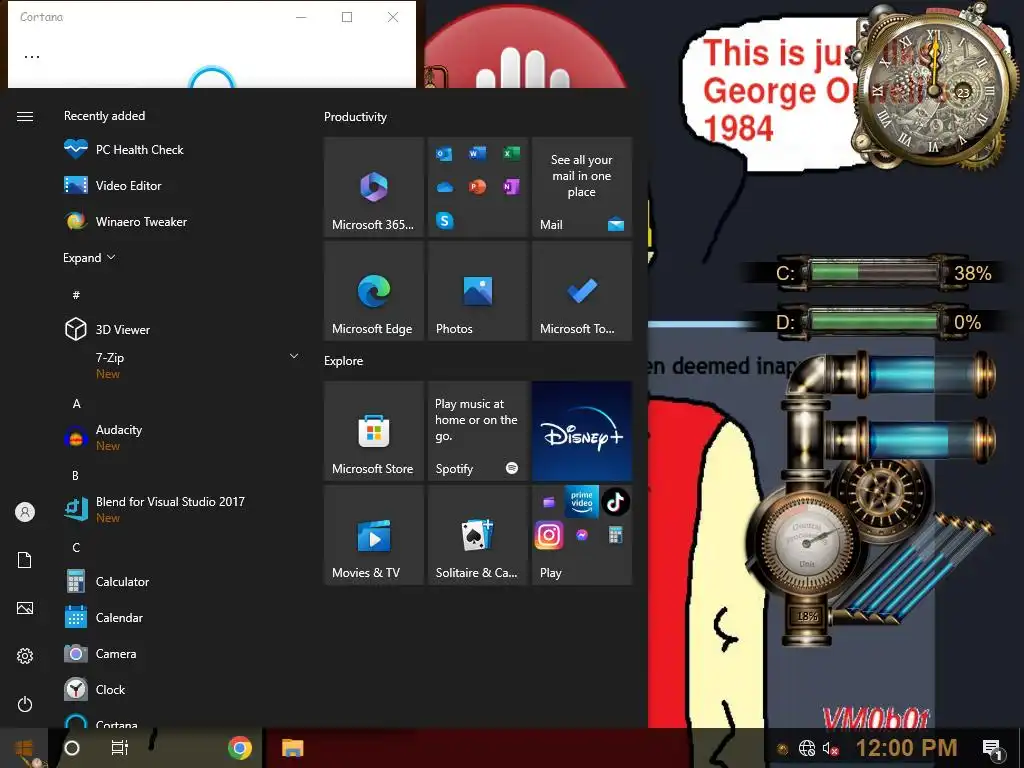
Task: Click the Cortana window ellipsis menu
Action: pos(32,57)
